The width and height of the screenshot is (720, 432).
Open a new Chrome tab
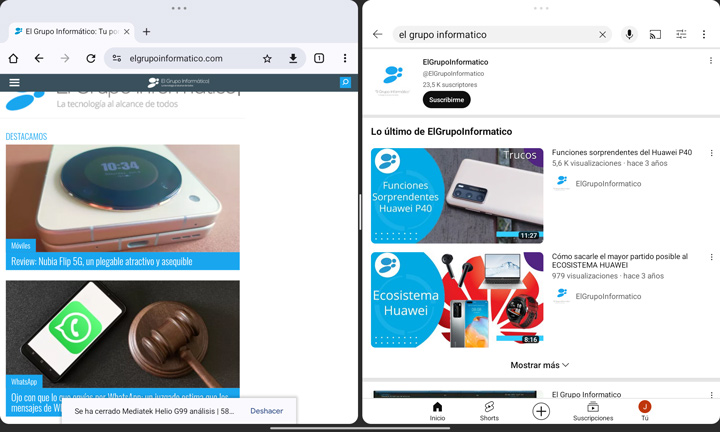point(146,32)
